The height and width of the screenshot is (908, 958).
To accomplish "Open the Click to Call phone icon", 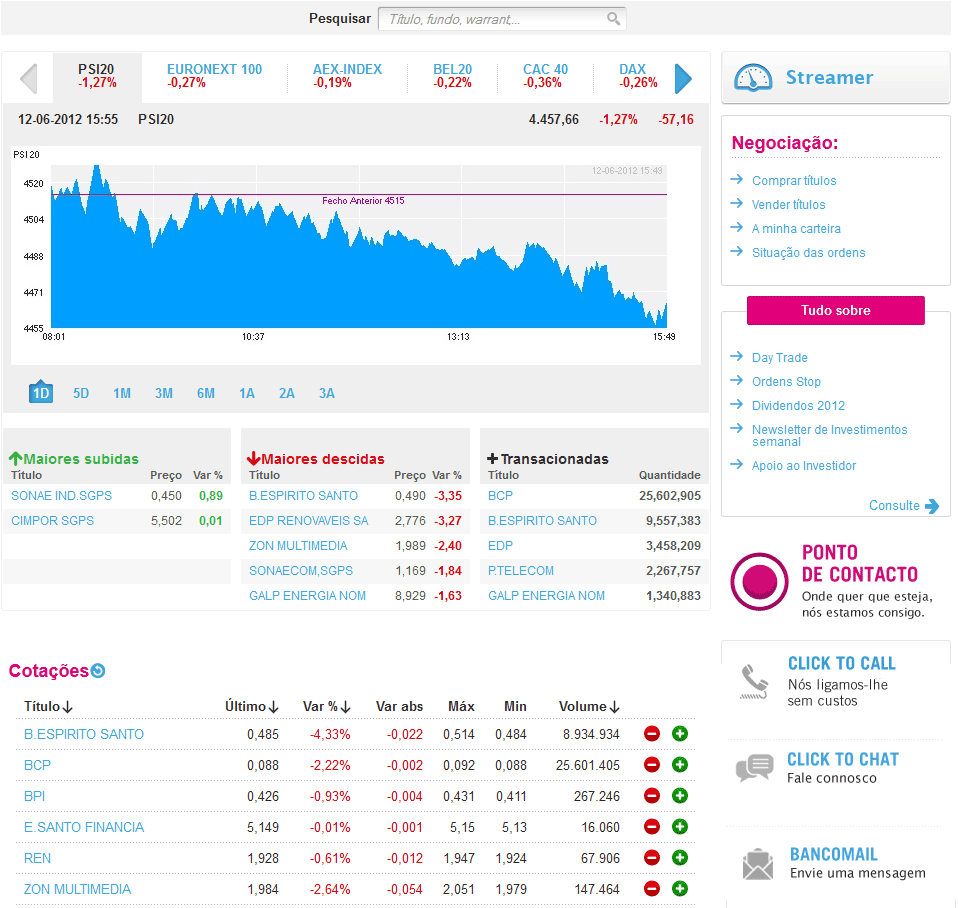I will (x=755, y=682).
